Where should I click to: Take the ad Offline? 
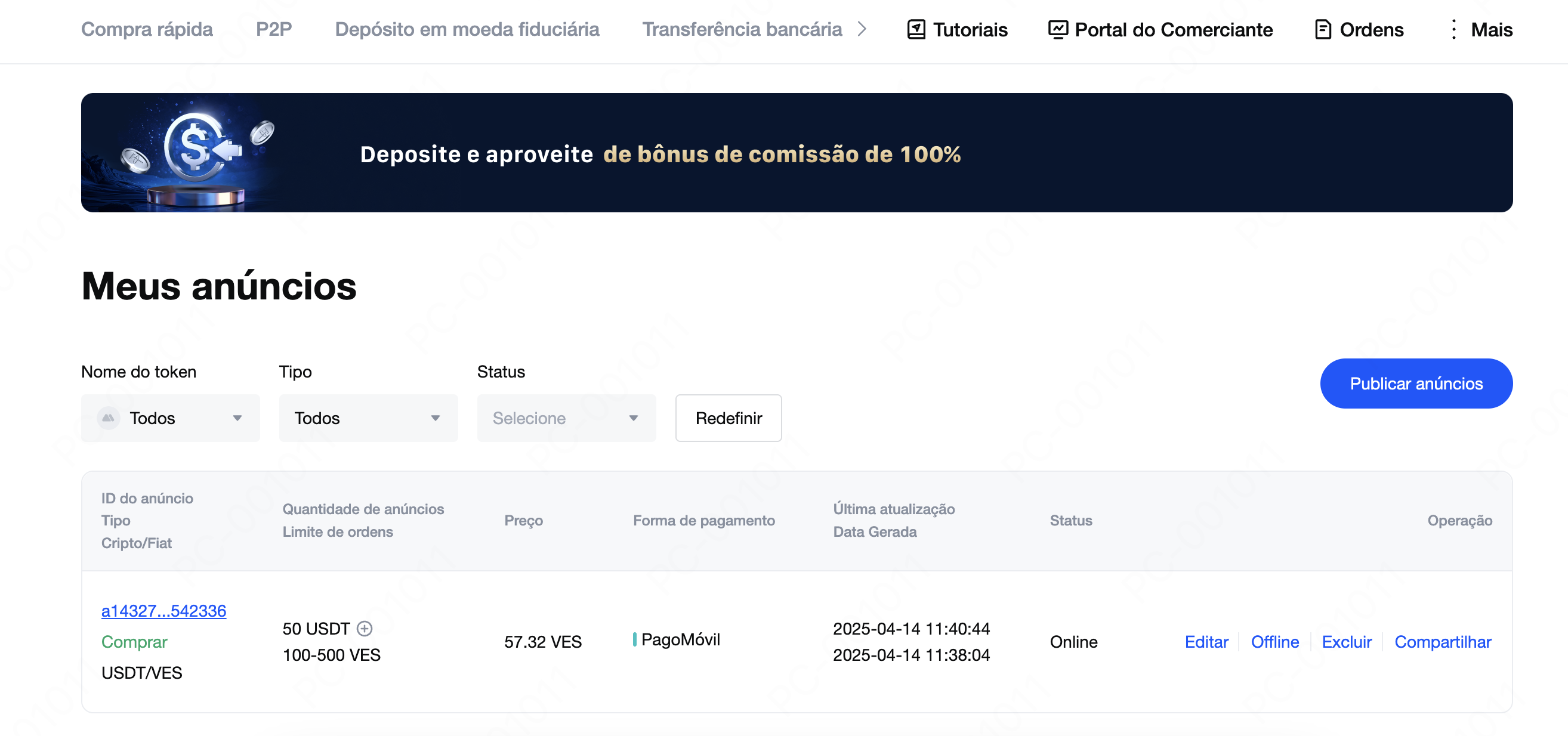click(x=1274, y=642)
